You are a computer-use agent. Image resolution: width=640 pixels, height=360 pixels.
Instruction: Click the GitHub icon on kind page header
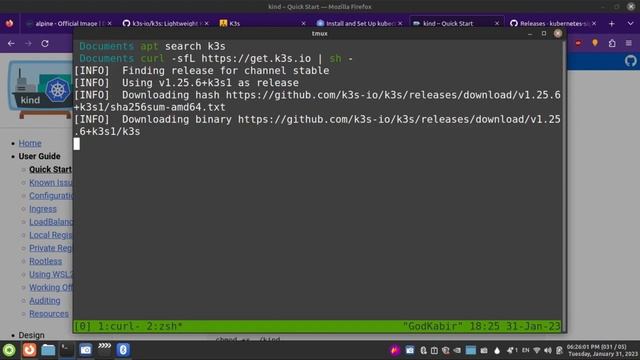pyautogui.click(x=631, y=61)
